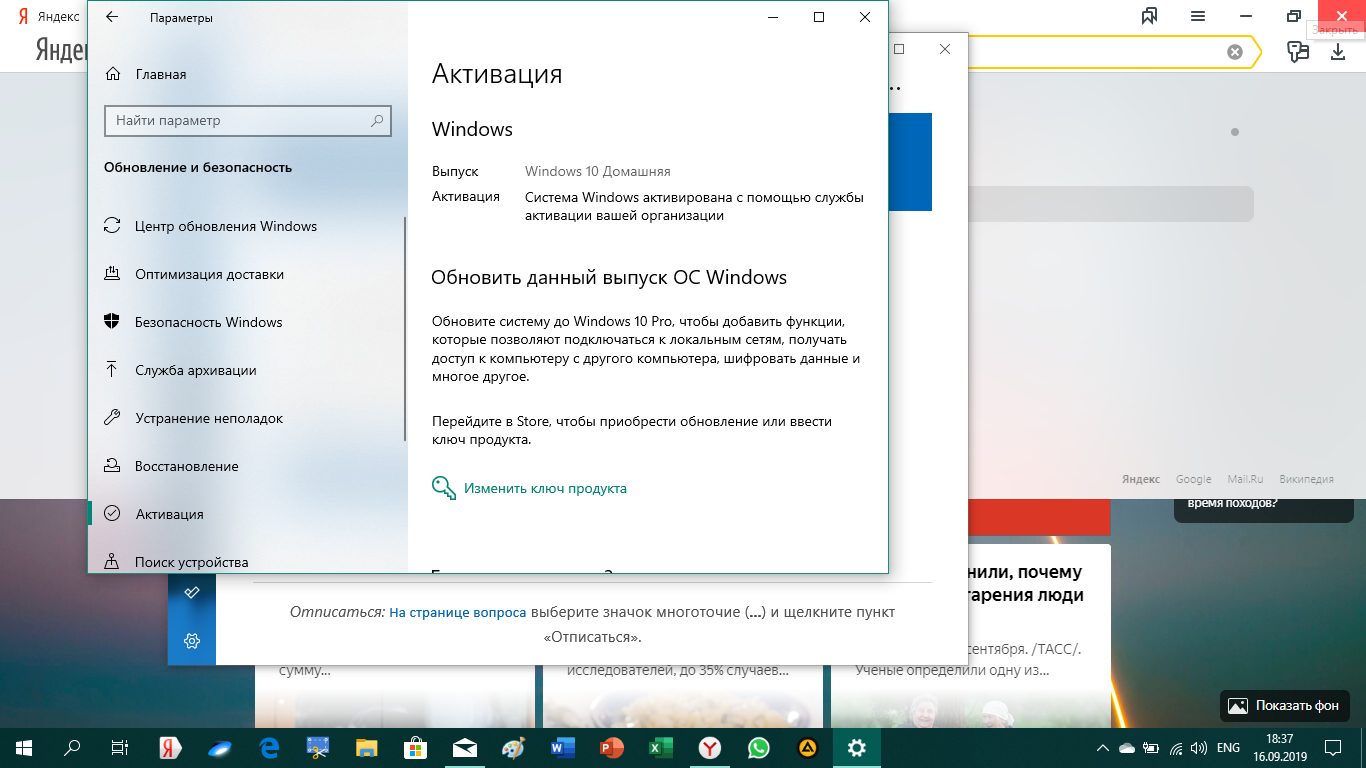Image resolution: width=1366 pixels, height=768 pixels.
Task: Open Устранение неполадок section
Action: [247, 418]
